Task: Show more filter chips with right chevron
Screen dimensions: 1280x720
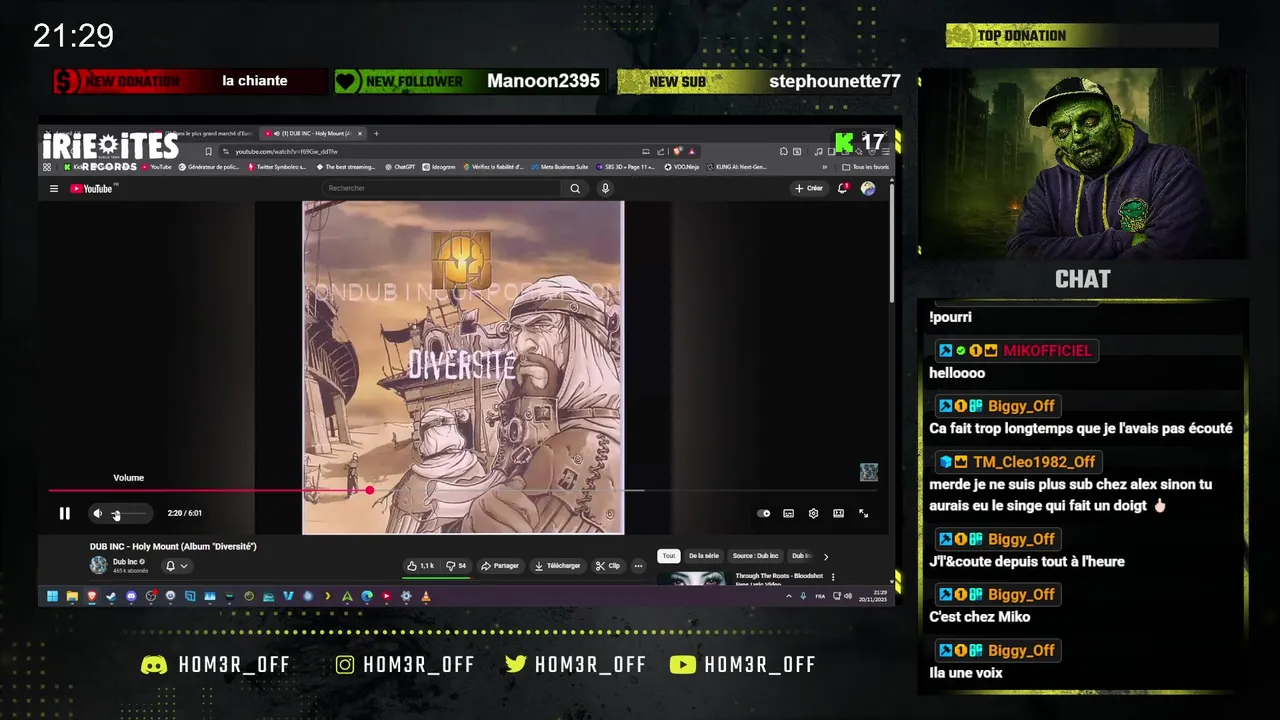Action: coord(826,556)
